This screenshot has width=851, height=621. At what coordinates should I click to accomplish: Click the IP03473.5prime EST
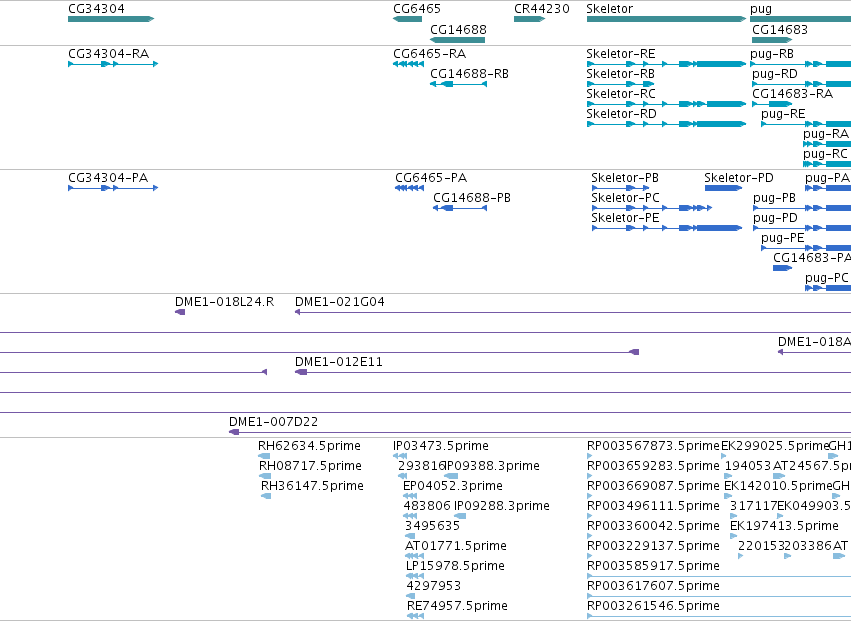click(x=400, y=457)
